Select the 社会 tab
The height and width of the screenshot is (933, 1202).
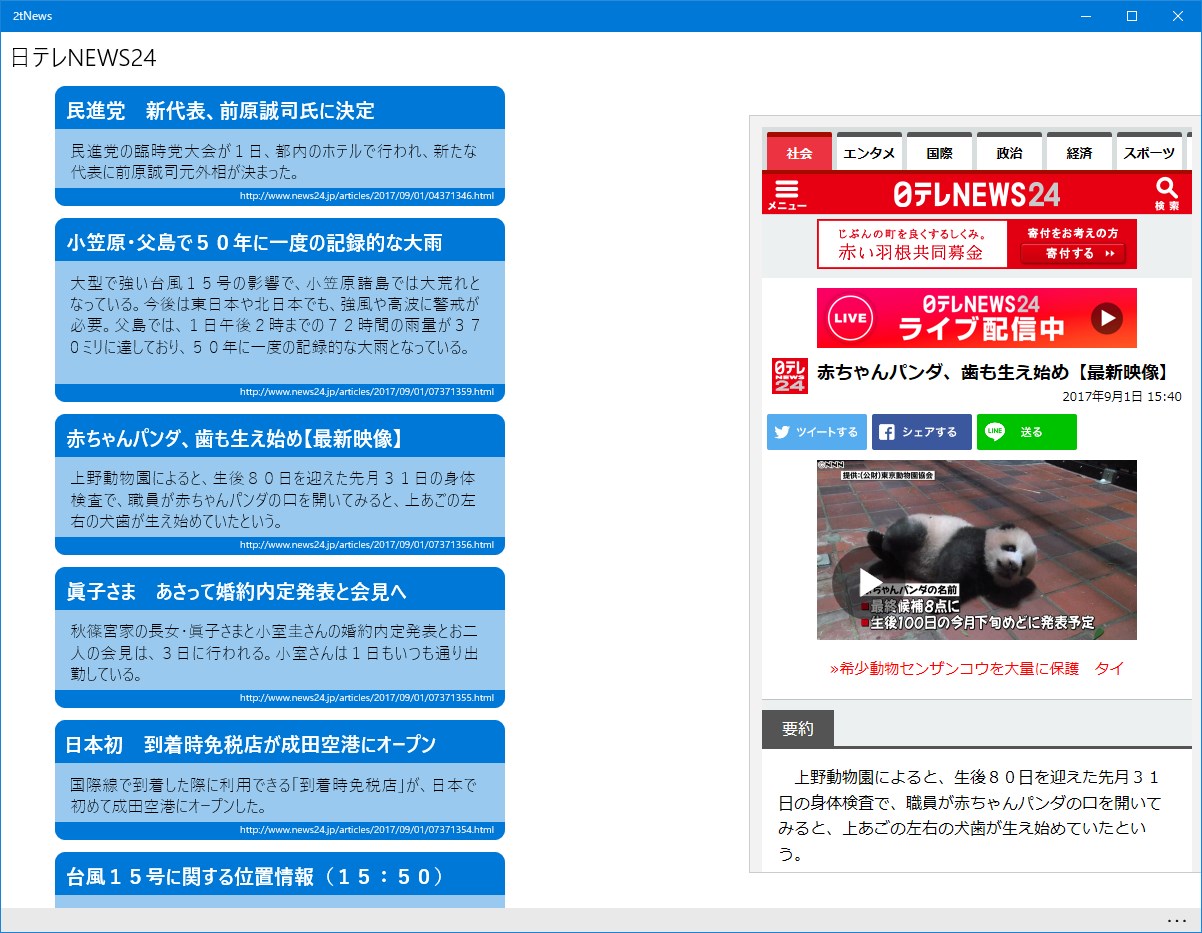pyautogui.click(x=799, y=152)
